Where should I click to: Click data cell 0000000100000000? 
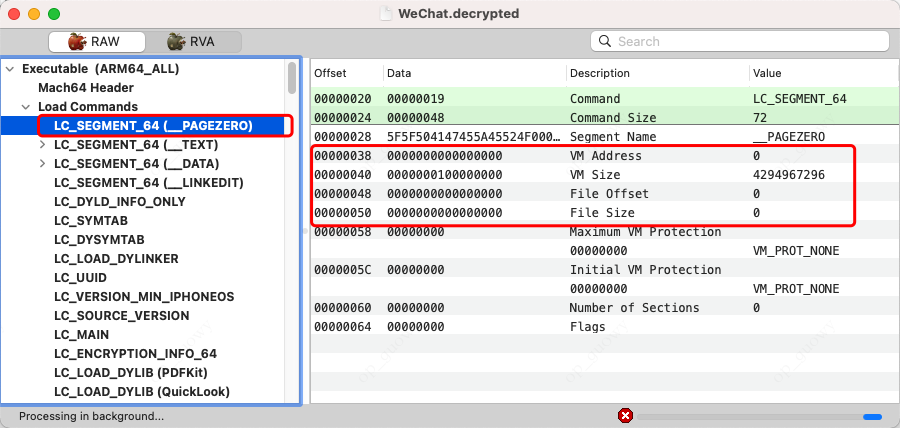click(x=444, y=174)
